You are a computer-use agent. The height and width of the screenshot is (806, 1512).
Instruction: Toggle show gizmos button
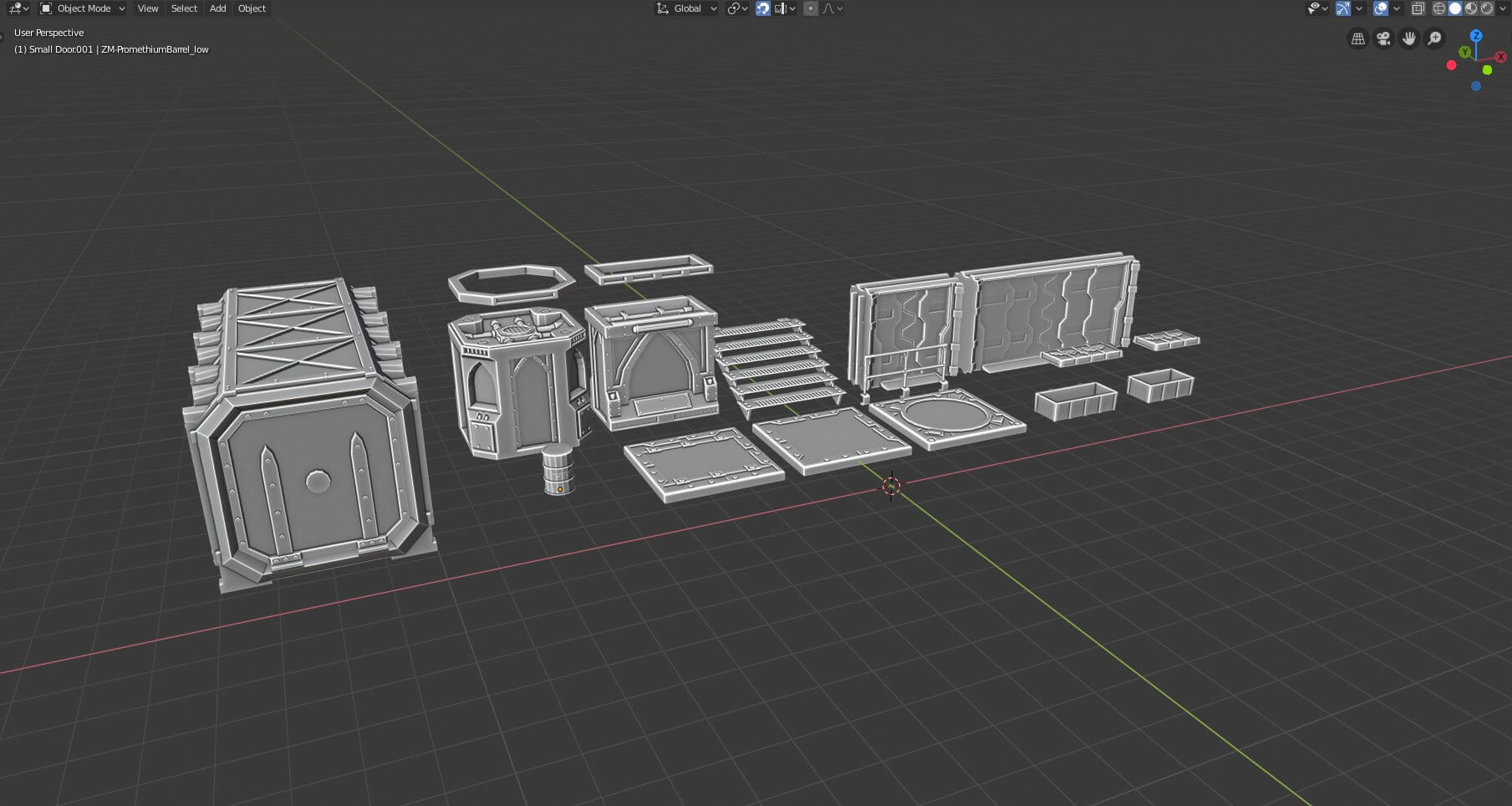(1342, 8)
